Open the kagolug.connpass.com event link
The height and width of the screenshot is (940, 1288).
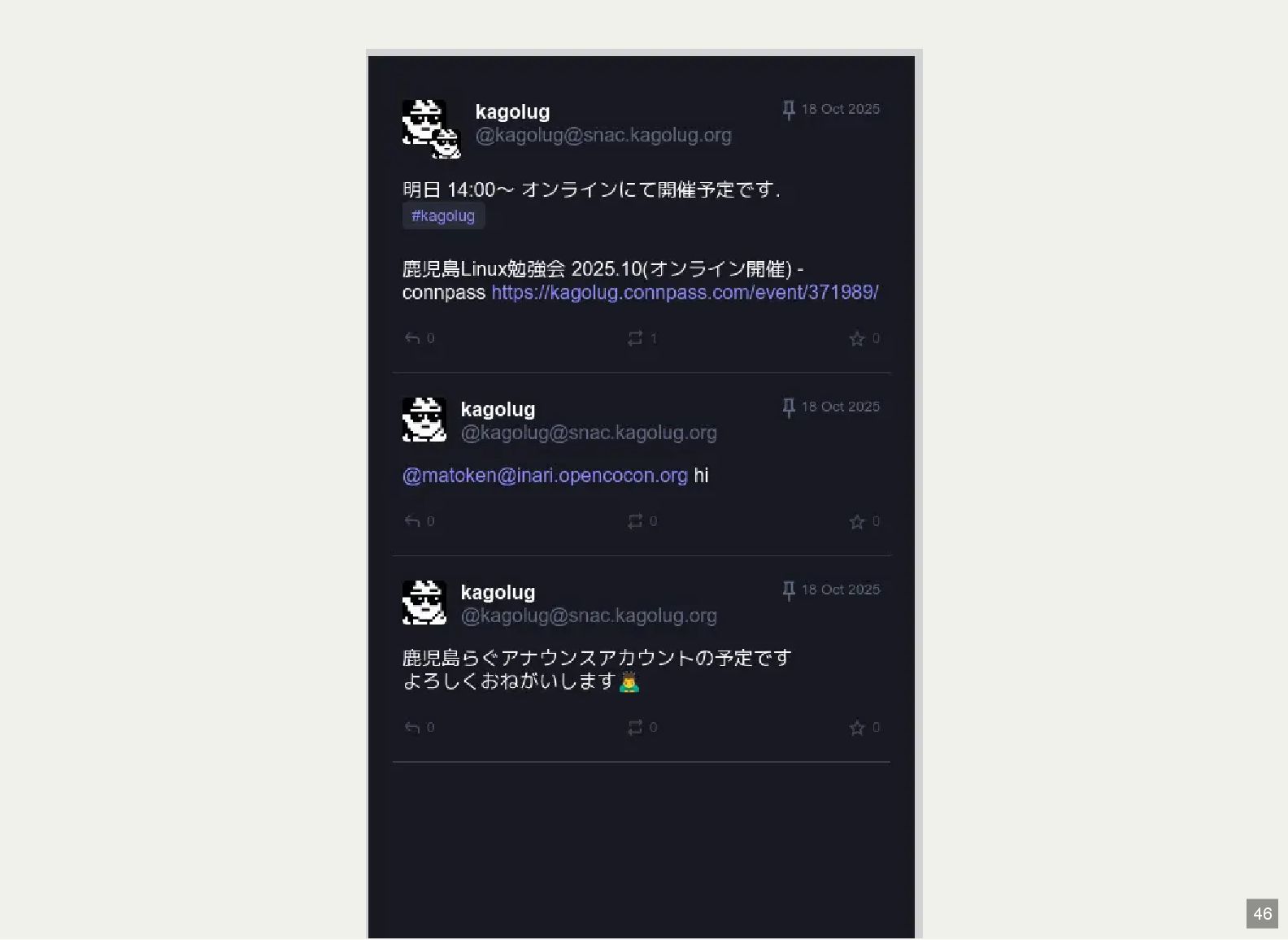point(685,293)
